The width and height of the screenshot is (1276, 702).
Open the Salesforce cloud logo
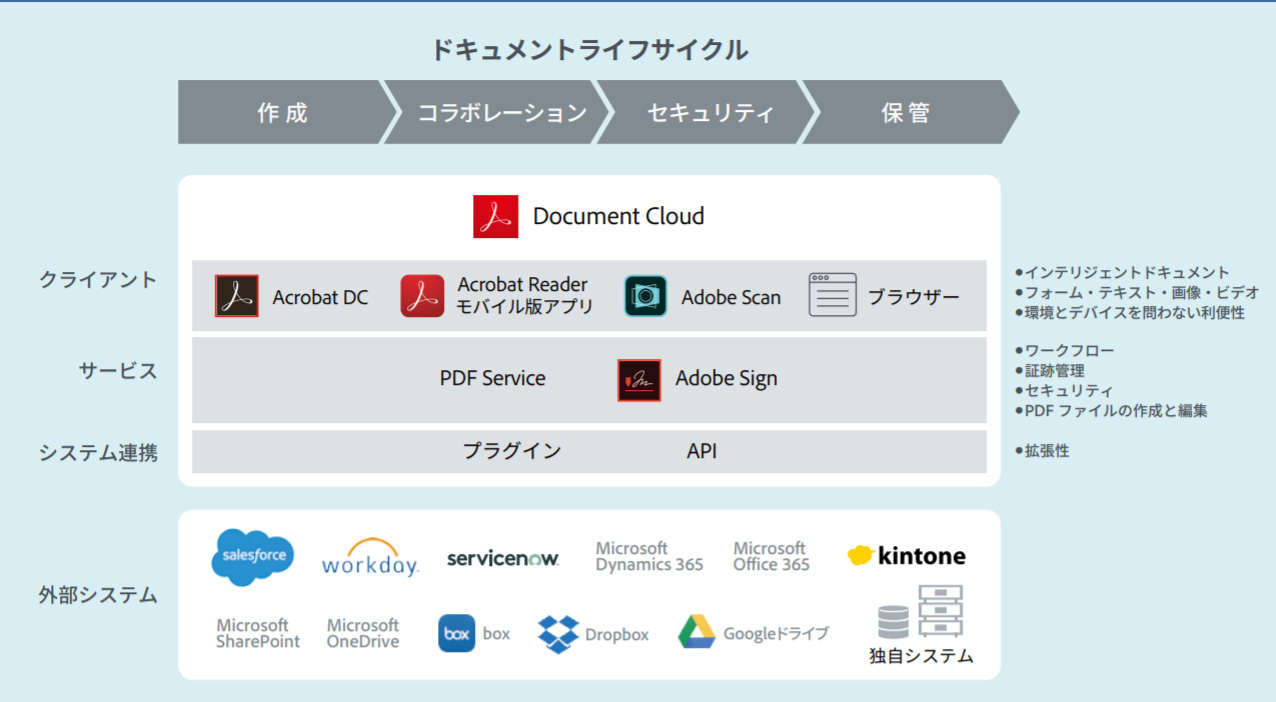coord(254,557)
